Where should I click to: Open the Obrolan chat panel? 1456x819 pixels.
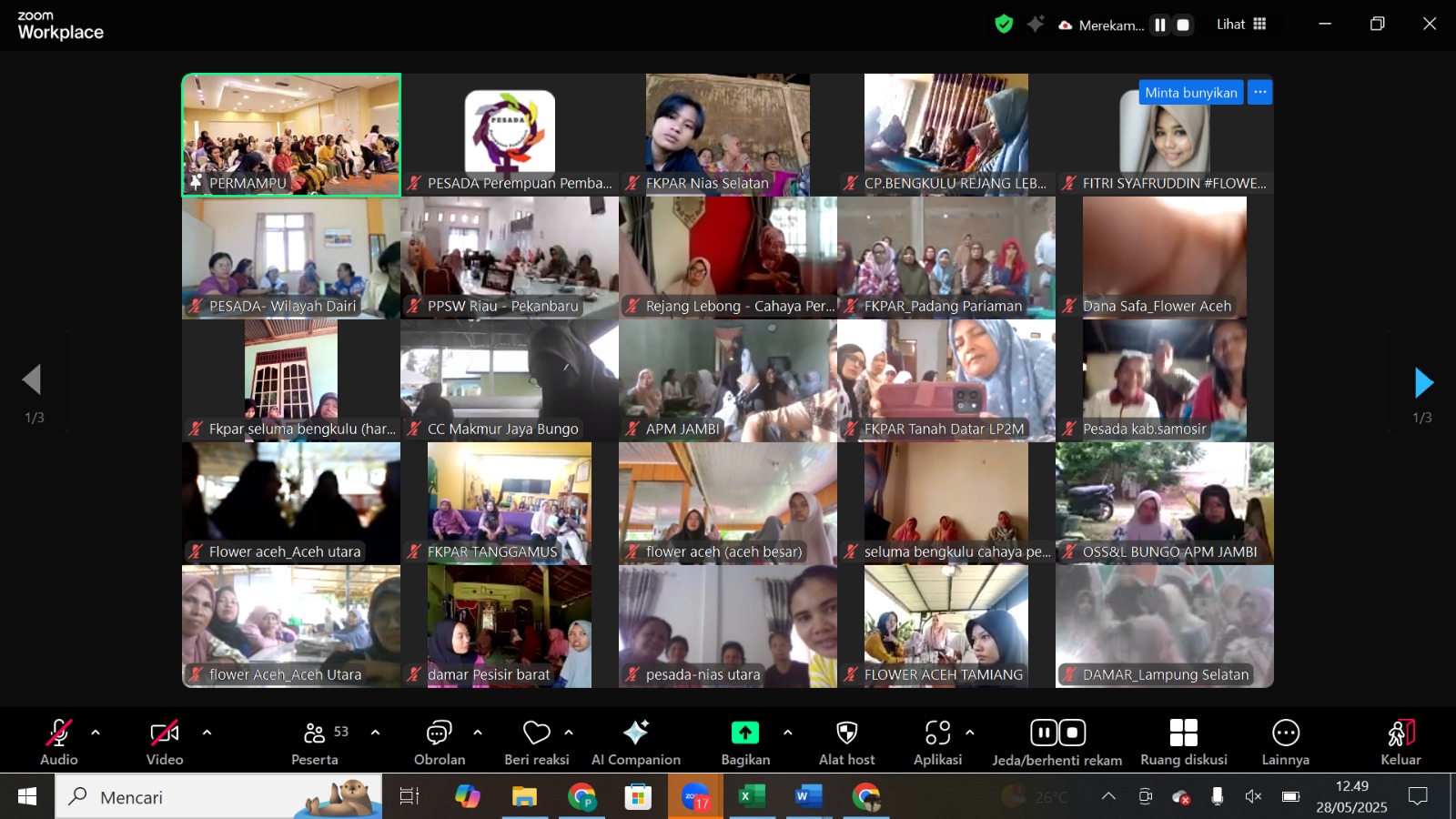coord(440,742)
